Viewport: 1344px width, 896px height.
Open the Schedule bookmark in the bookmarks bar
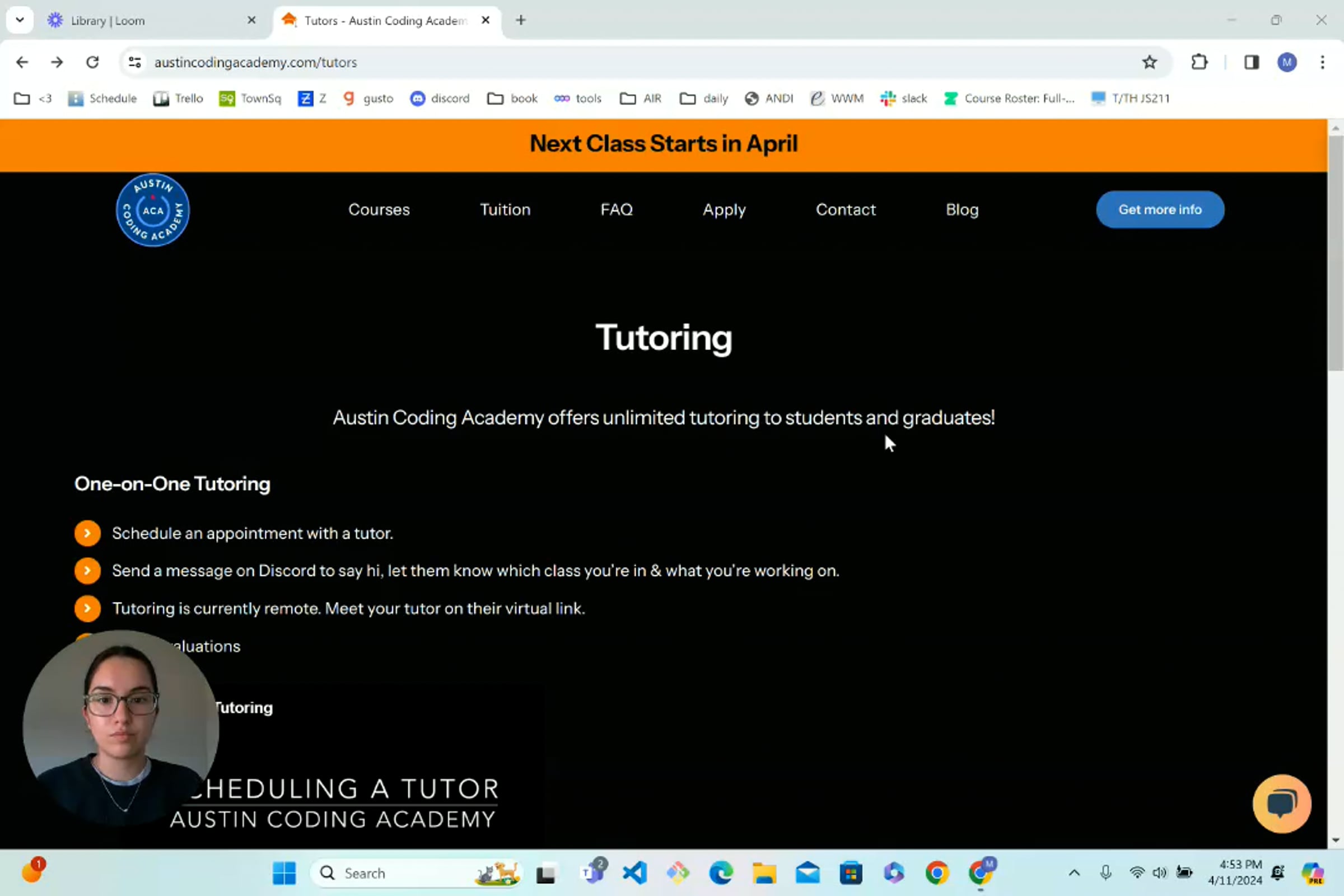coord(103,99)
